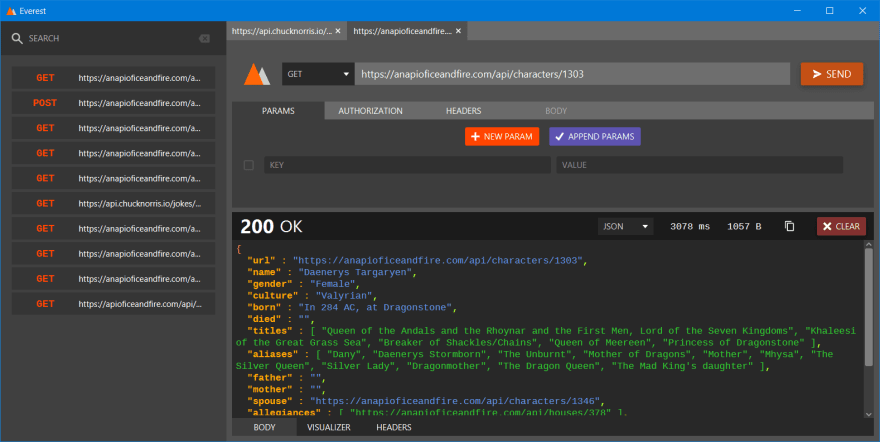Screen dimensions: 880x442
Task: Click the "3078 ms" response time
Action: point(690,226)
